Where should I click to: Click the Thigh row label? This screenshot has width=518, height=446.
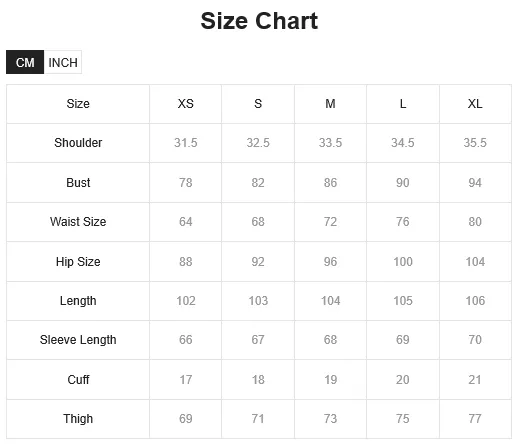click(x=78, y=419)
